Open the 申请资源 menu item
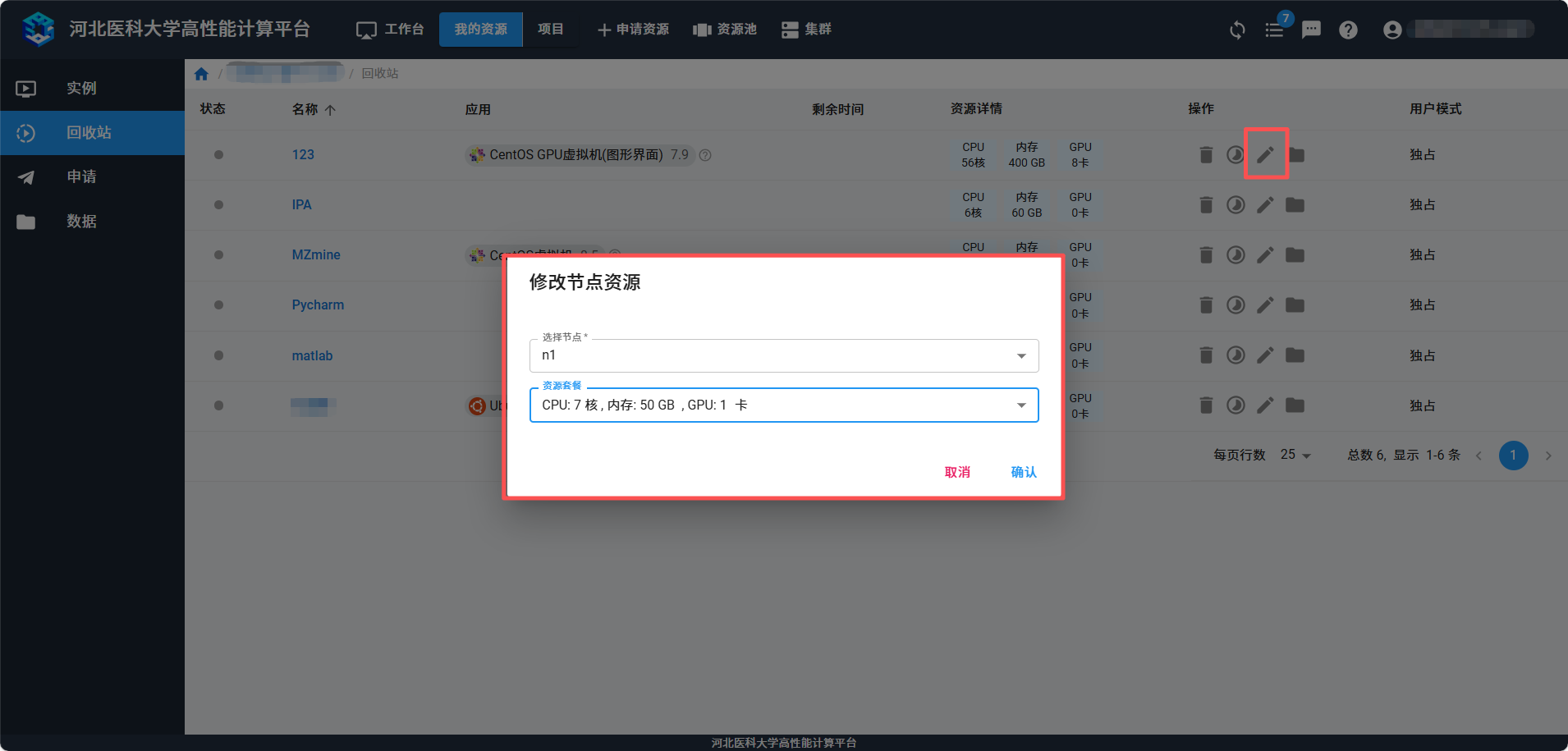Image resolution: width=1568 pixels, height=751 pixels. [633, 30]
